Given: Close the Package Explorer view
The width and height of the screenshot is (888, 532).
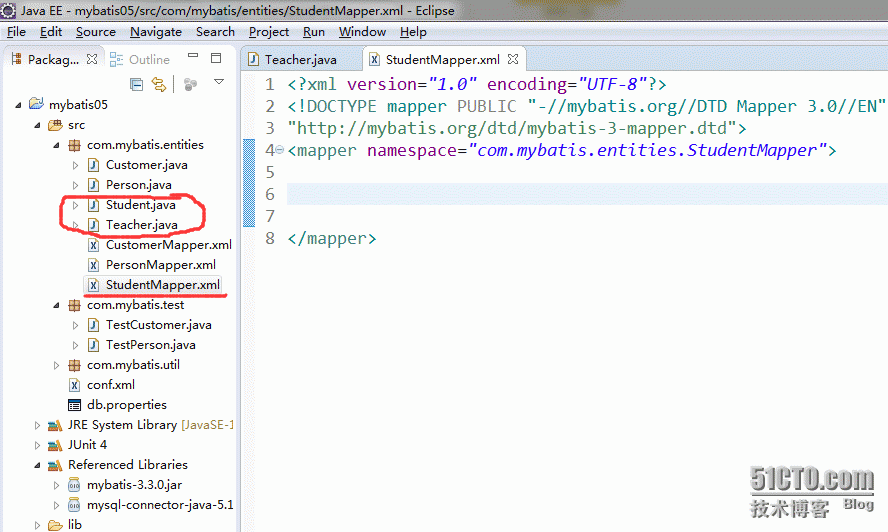Looking at the screenshot, I should [x=92, y=59].
